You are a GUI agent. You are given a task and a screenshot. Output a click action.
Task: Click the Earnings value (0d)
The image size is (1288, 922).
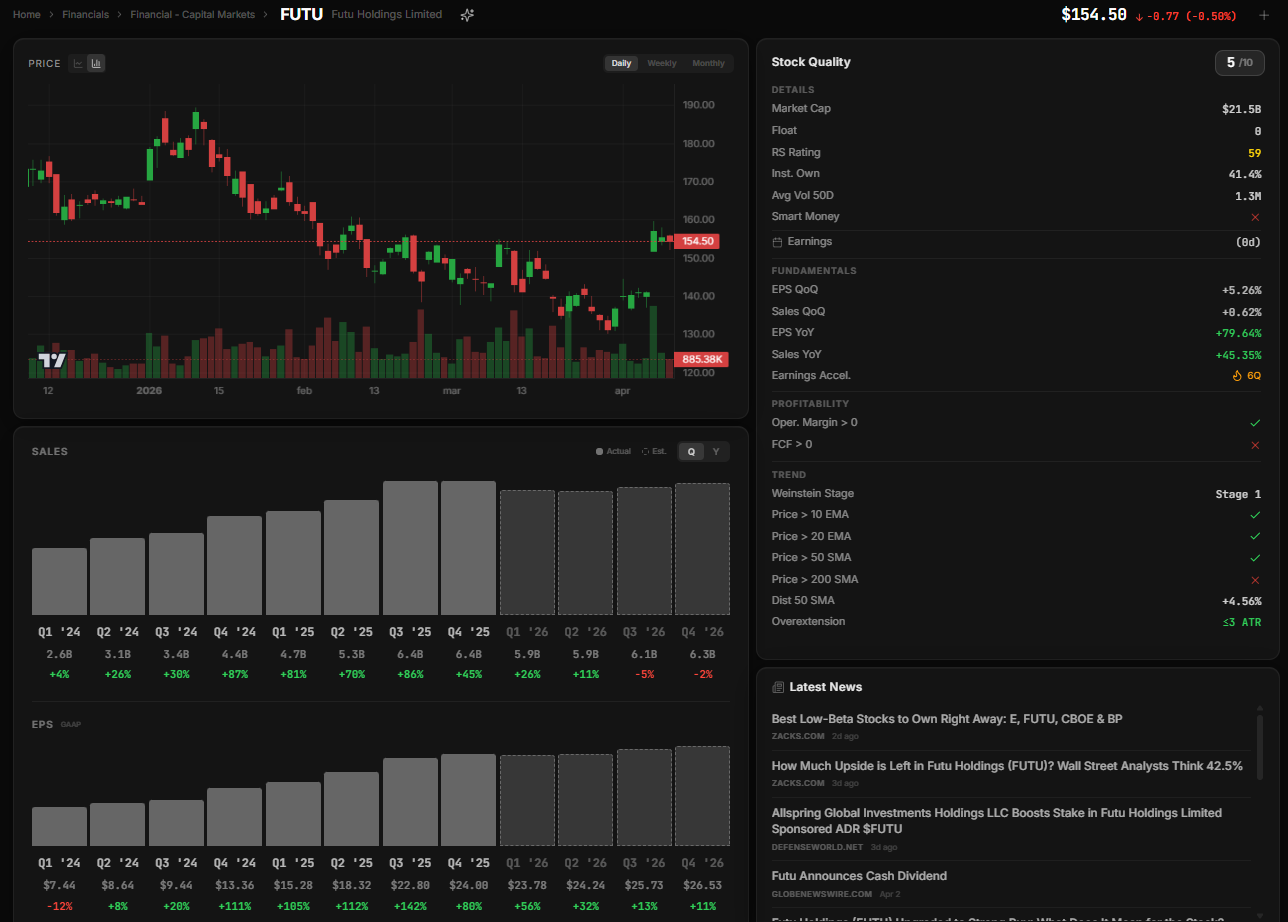click(1248, 242)
